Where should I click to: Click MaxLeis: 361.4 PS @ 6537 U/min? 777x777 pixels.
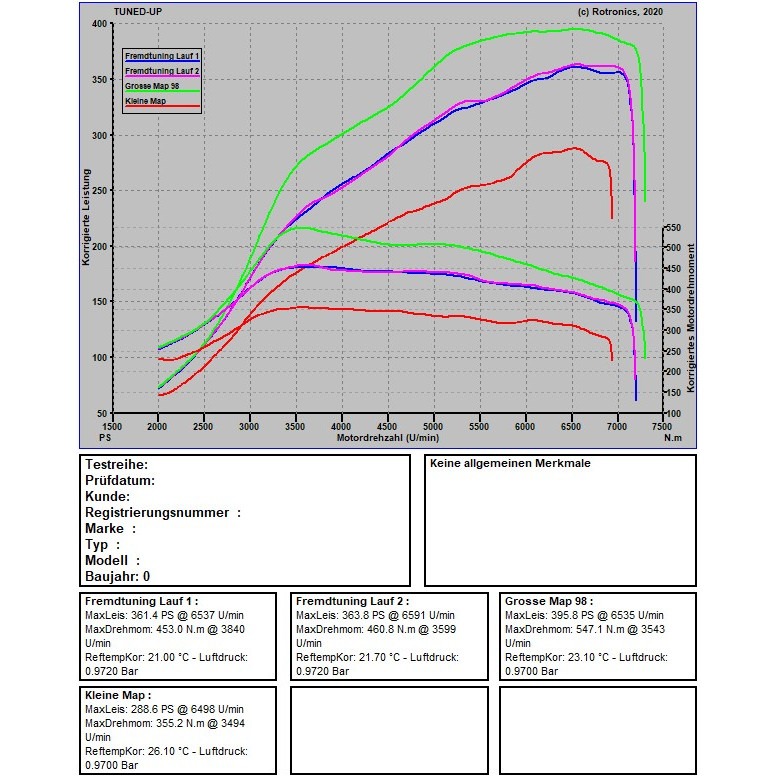click(x=164, y=615)
